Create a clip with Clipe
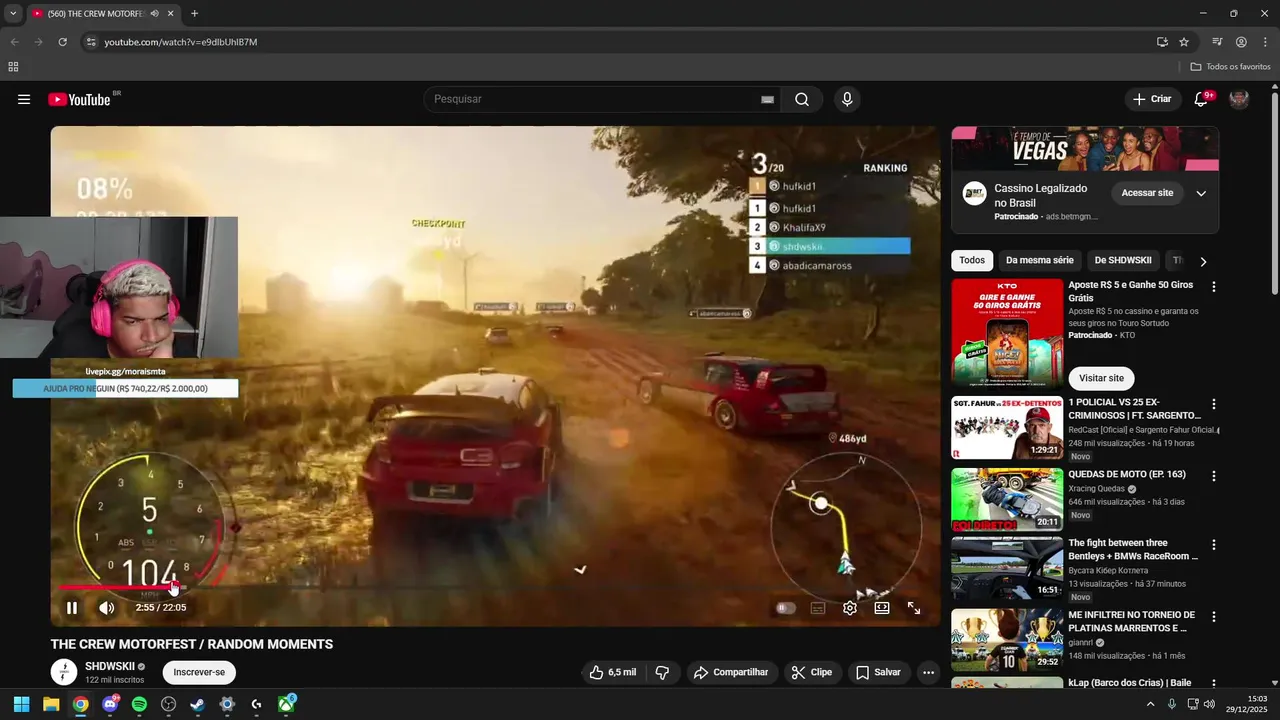This screenshot has width=1280, height=720. 812,672
